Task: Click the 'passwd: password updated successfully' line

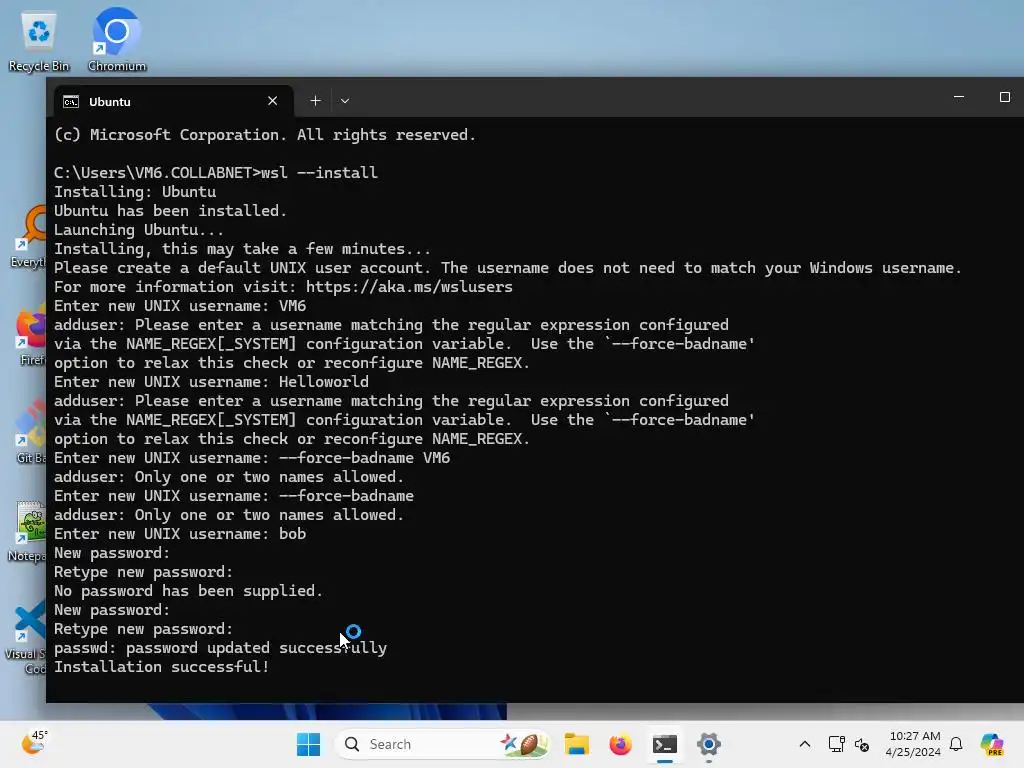Action: (x=220, y=648)
